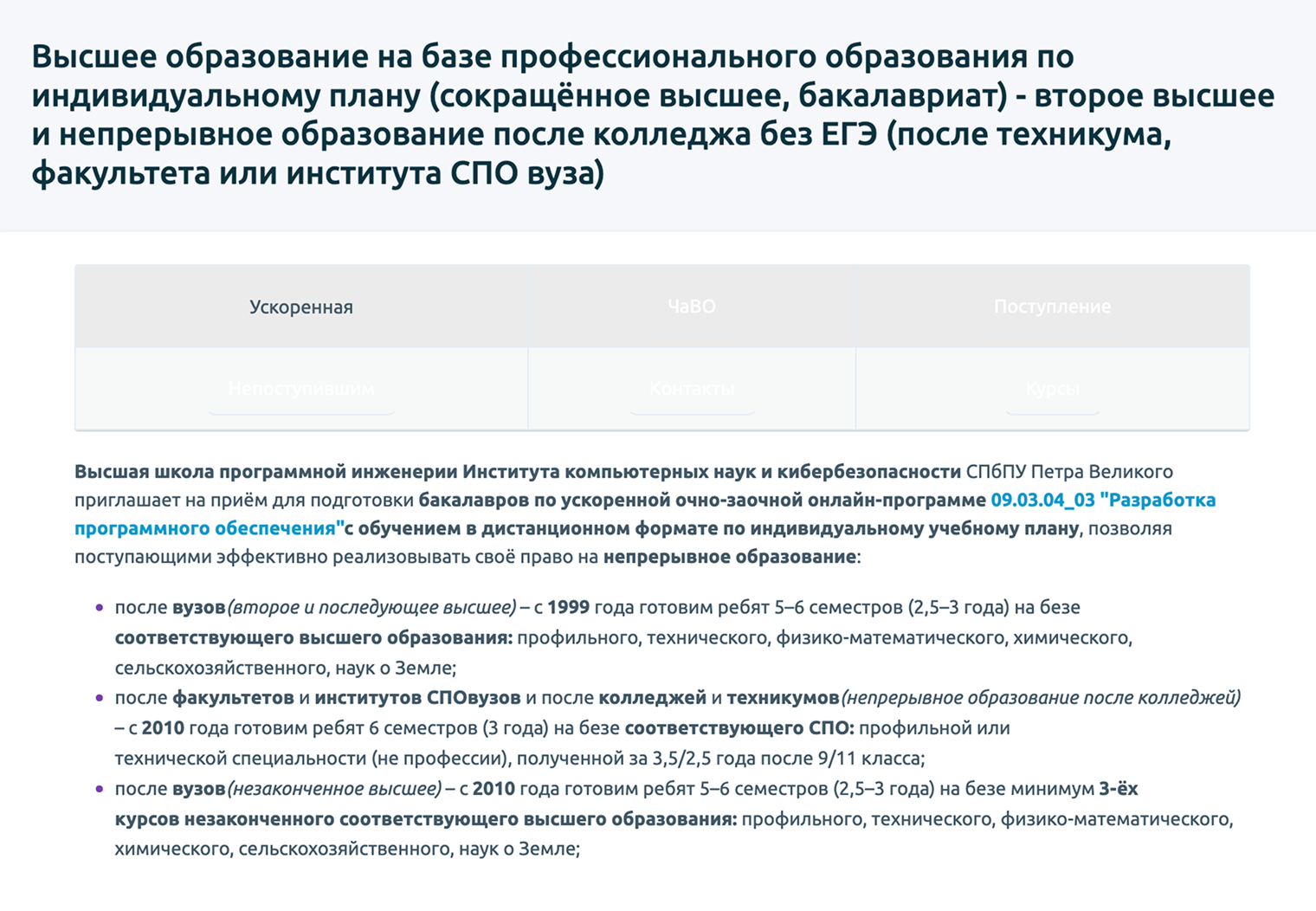The height and width of the screenshot is (911, 1316).
Task: Switch to the ЧаВО tab
Action: click(x=691, y=307)
